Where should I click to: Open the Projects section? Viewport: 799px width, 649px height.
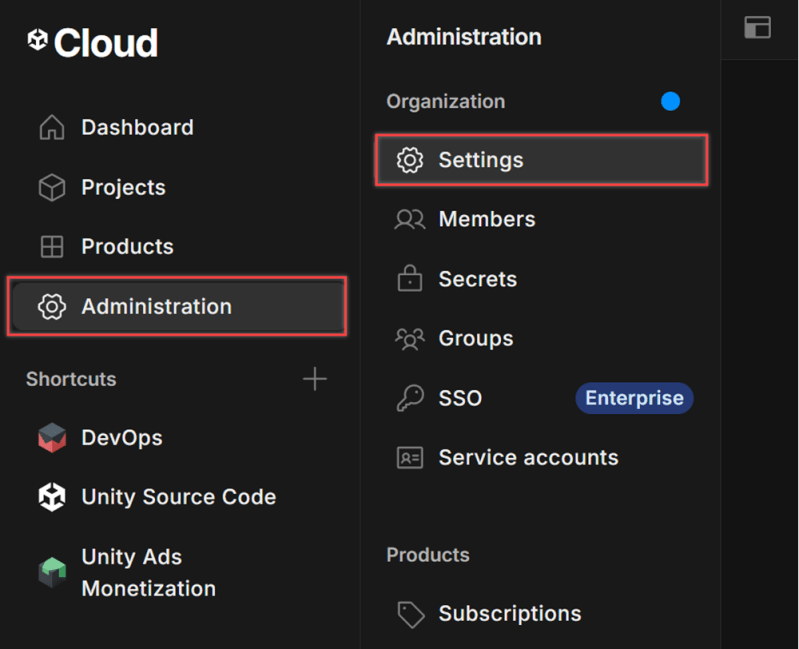[123, 188]
